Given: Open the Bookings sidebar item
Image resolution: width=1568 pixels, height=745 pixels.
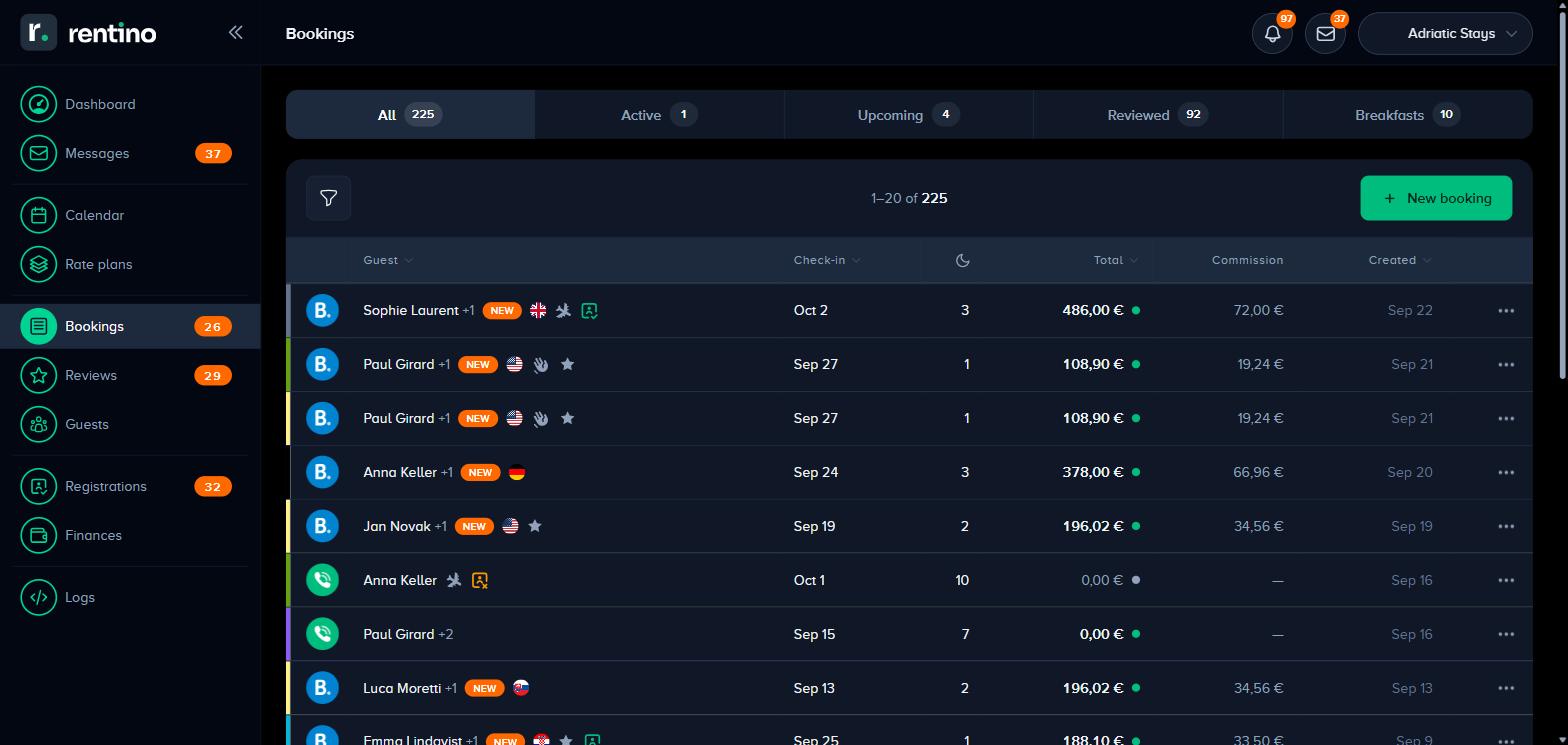Looking at the screenshot, I should [130, 326].
